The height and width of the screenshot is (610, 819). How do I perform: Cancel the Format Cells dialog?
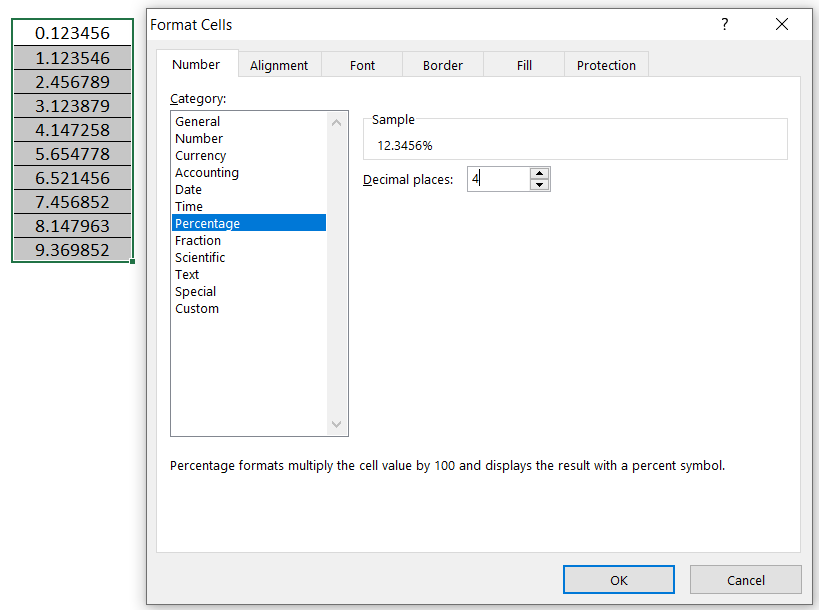coord(745,579)
